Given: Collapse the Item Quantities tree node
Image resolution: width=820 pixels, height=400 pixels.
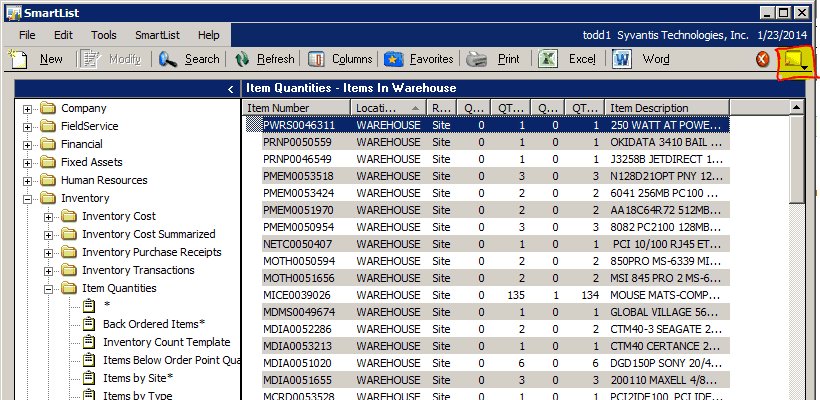Looking at the screenshot, I should [48, 289].
